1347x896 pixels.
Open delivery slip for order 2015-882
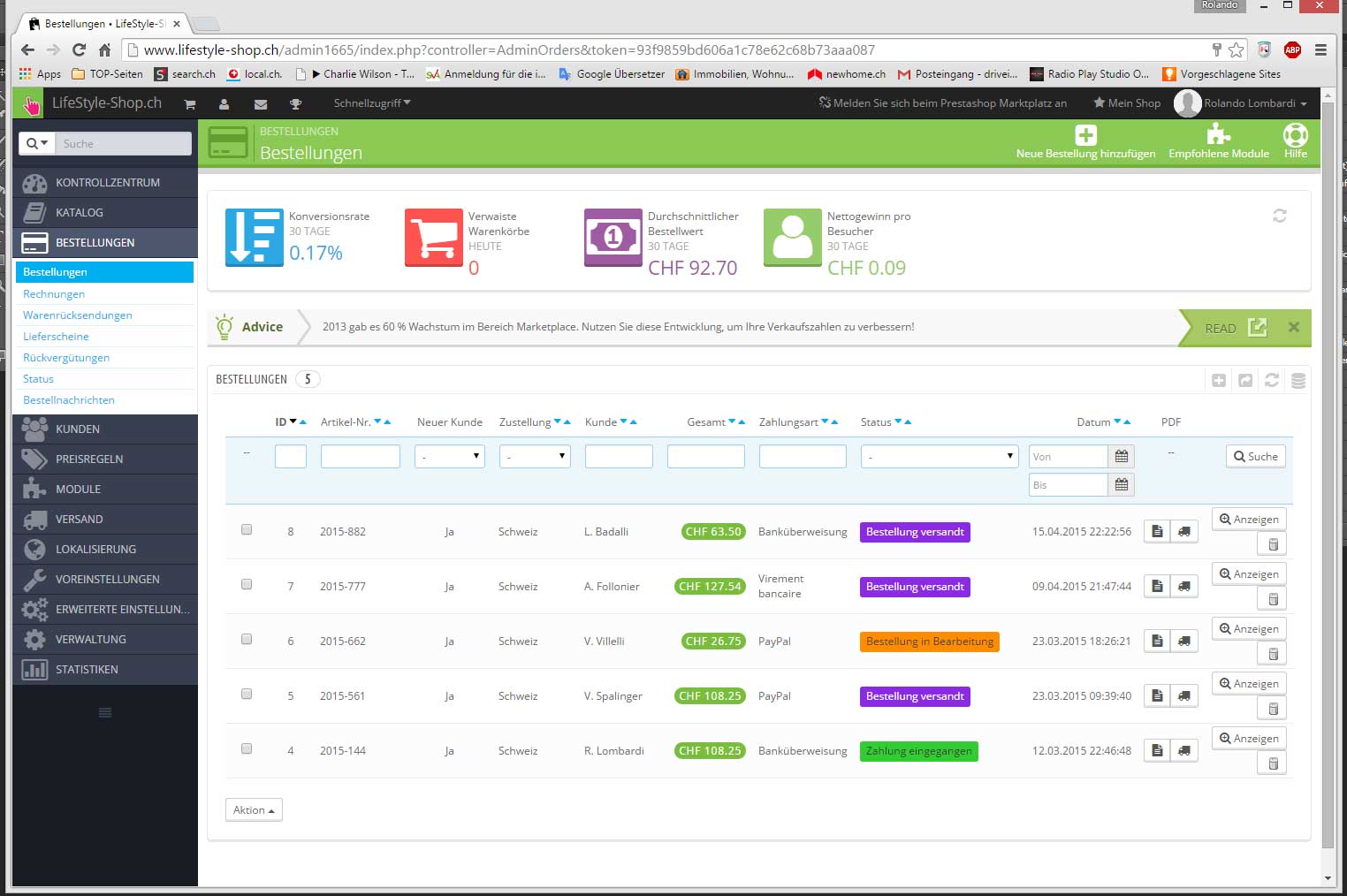1184,531
